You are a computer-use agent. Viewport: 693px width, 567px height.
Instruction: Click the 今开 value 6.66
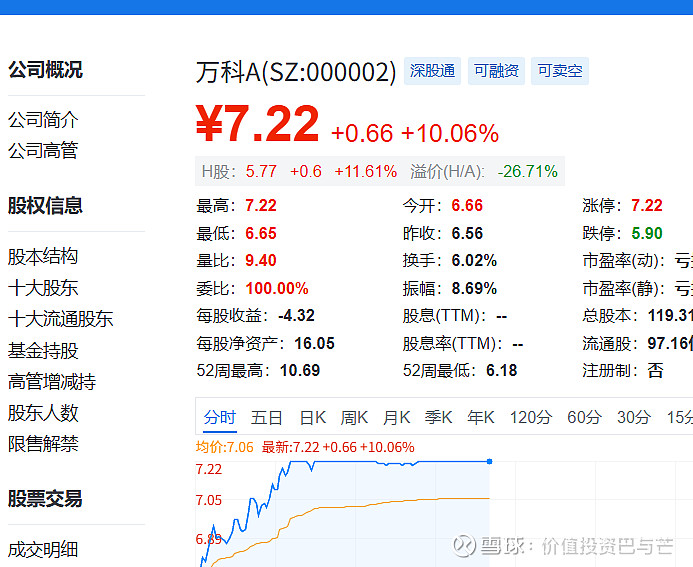point(467,205)
